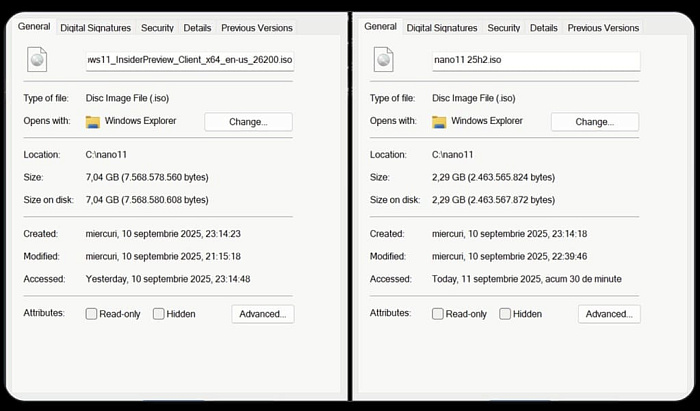Viewport: 700px width, 411px height.
Task: Switch to Security tab in right window
Action: coord(504,28)
